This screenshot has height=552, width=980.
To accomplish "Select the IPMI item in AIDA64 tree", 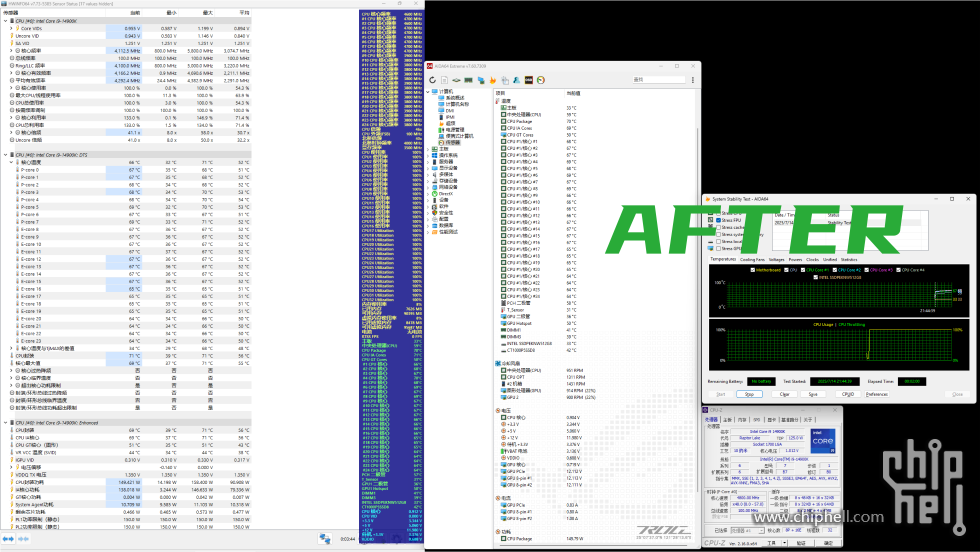I will tap(449, 117).
